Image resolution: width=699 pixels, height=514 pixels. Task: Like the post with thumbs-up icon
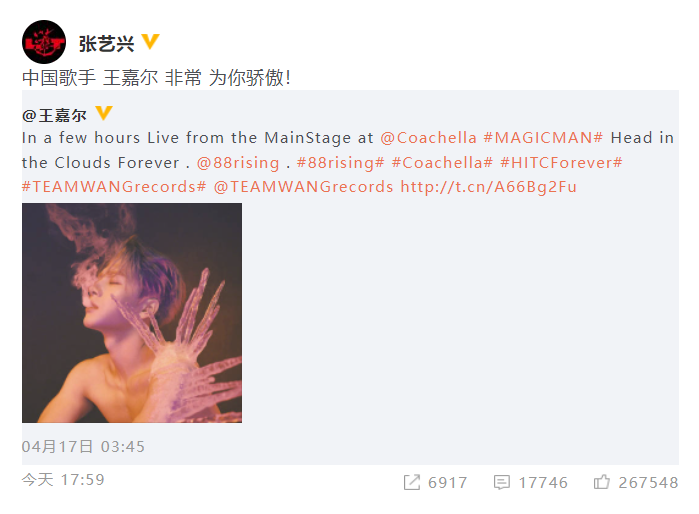[x=601, y=482]
